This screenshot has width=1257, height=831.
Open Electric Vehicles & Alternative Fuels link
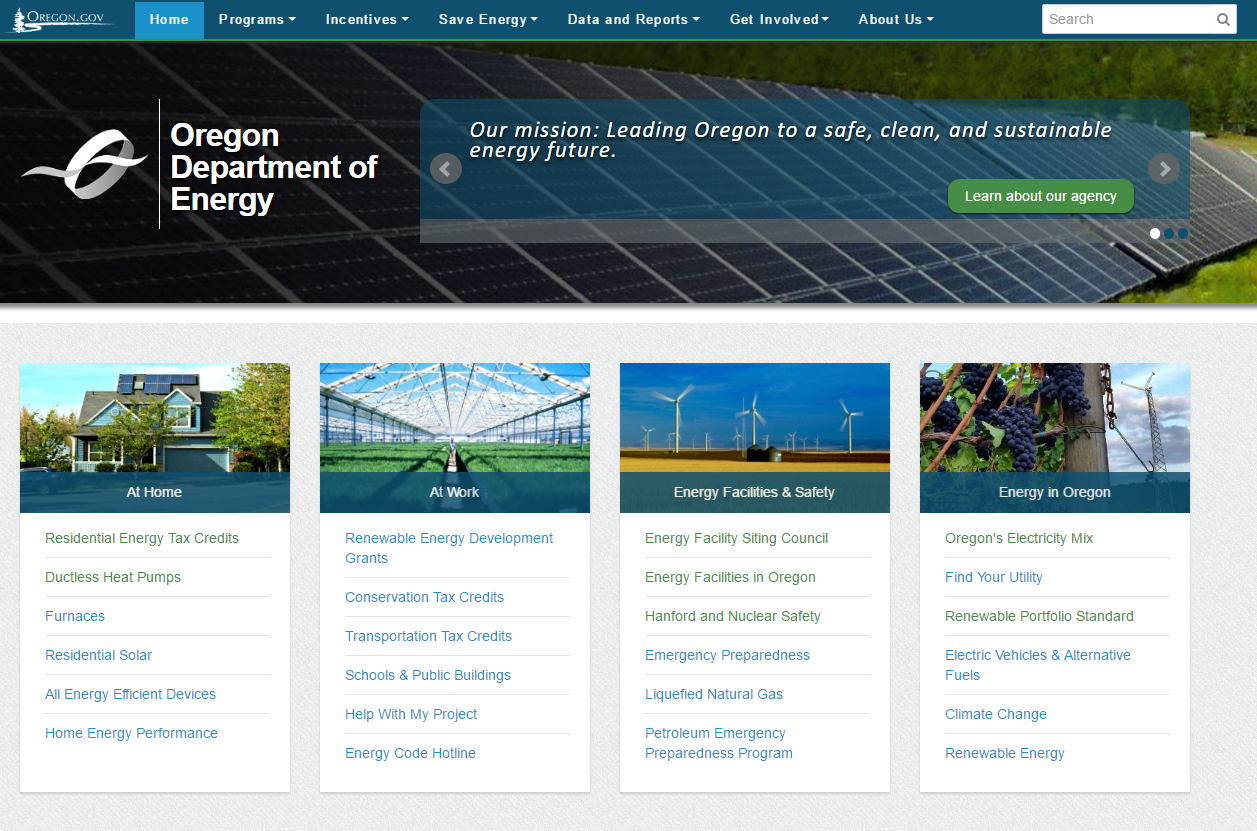[x=1038, y=665]
